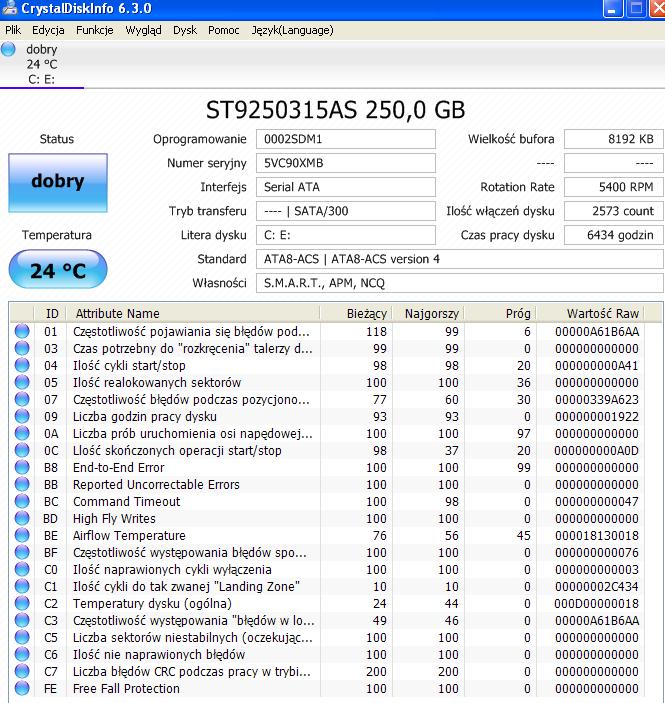Screen dimensions: 665x703
Task: Click the drive letter field C: E:
Action: 345,235
